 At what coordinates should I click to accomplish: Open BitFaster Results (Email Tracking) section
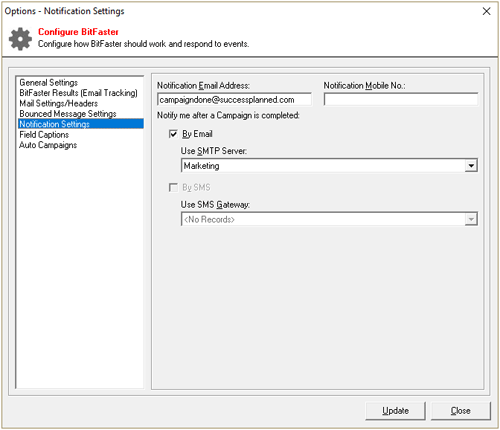click(x=78, y=93)
